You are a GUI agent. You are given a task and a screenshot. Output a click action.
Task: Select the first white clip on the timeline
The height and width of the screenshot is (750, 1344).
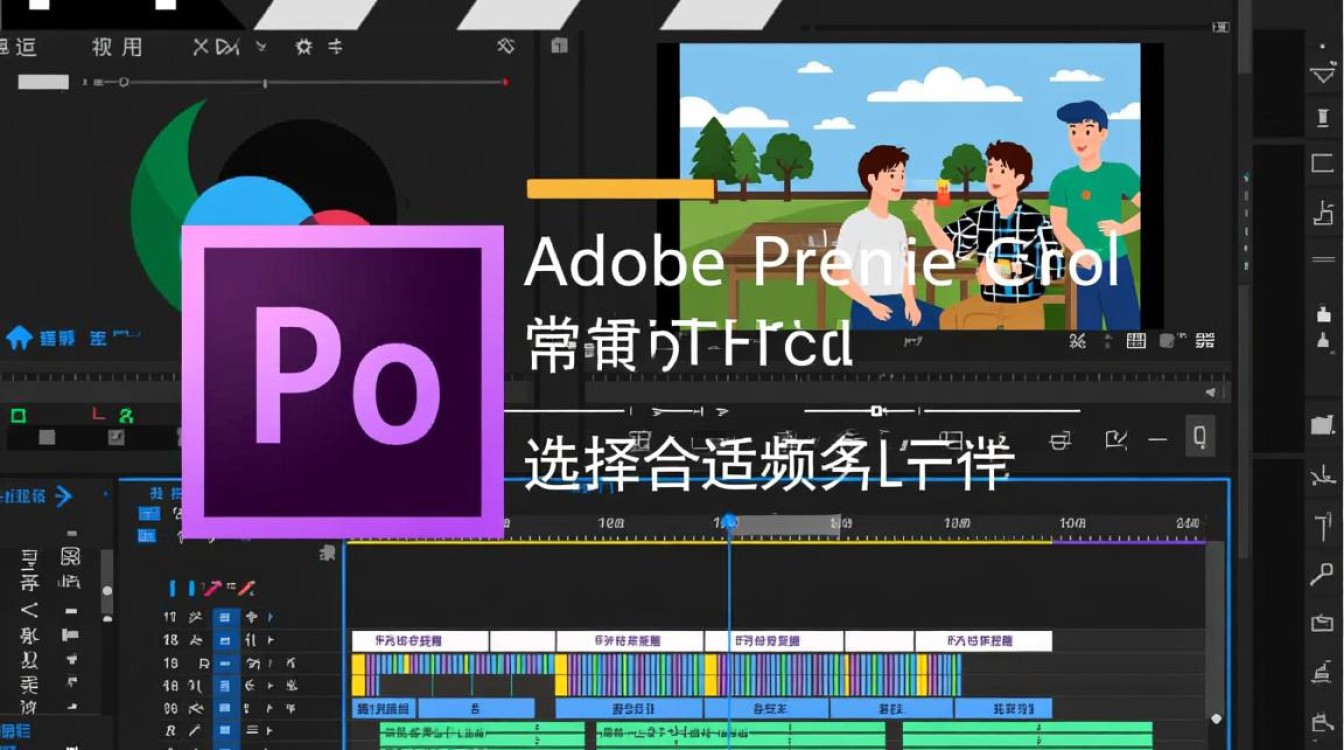click(420, 640)
